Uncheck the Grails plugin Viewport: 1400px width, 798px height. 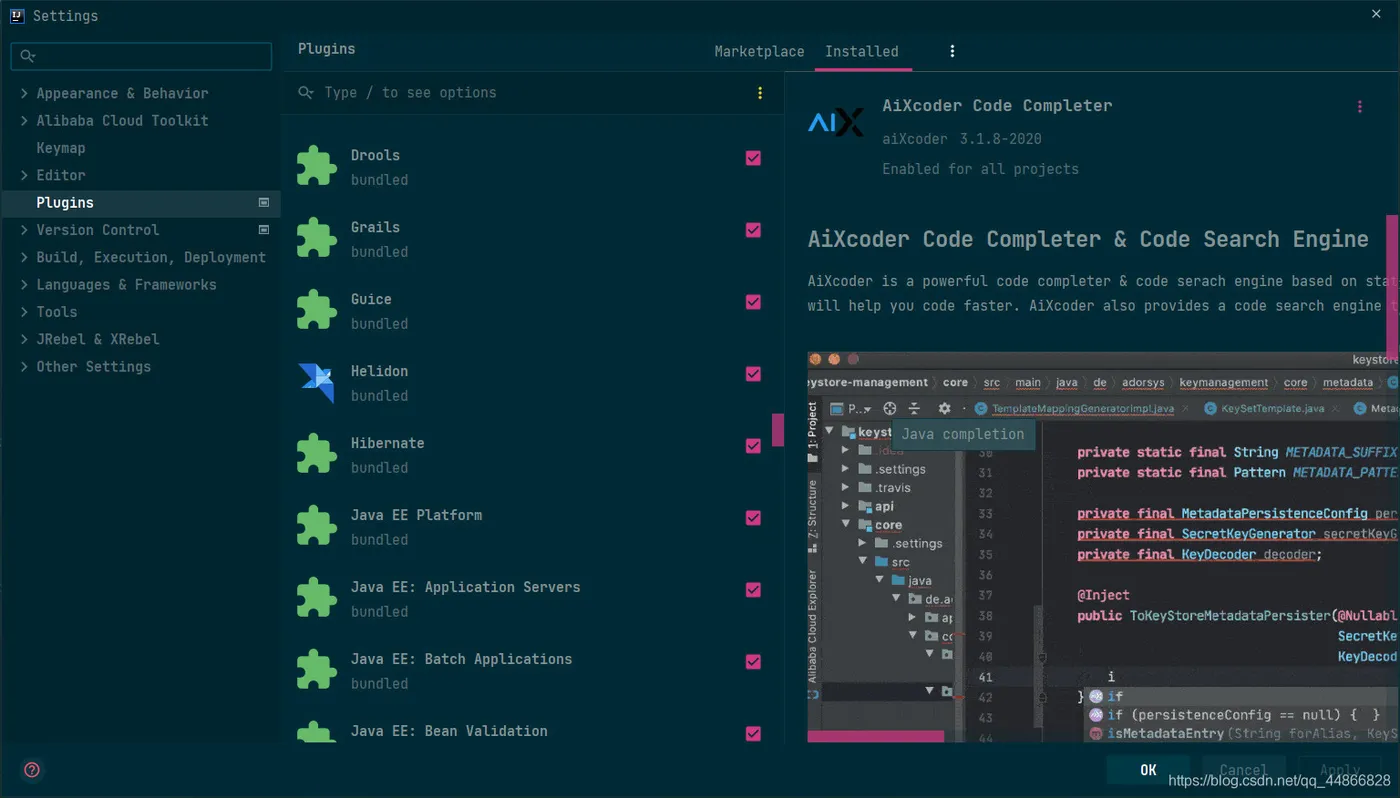coord(753,230)
